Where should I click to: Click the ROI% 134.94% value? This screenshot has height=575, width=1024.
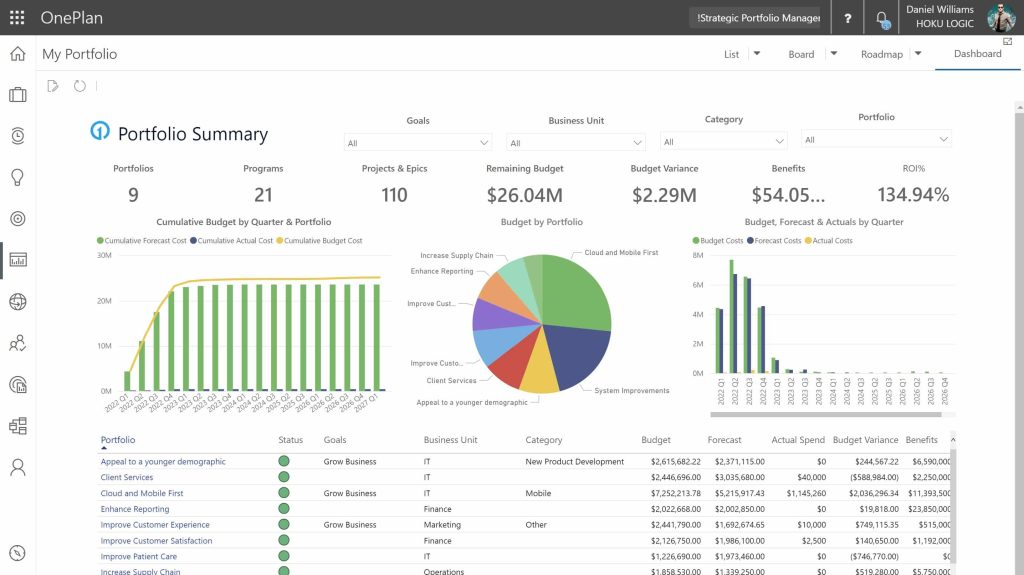pyautogui.click(x=913, y=194)
